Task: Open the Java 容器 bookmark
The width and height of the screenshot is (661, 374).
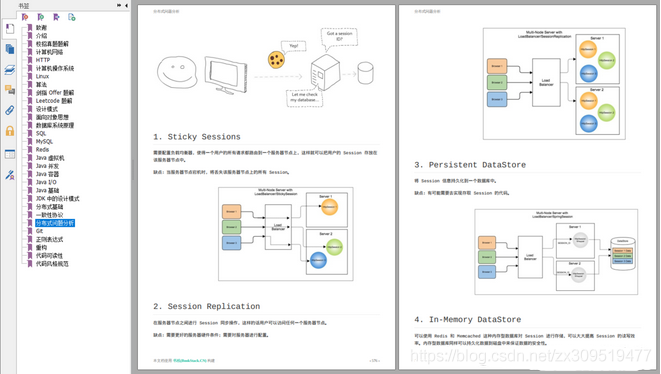Action: [47, 174]
